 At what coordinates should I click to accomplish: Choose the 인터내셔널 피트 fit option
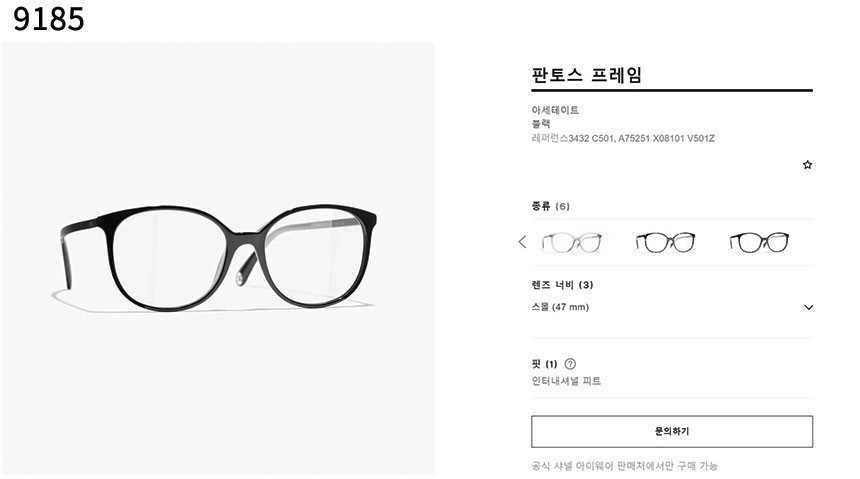[566, 381]
